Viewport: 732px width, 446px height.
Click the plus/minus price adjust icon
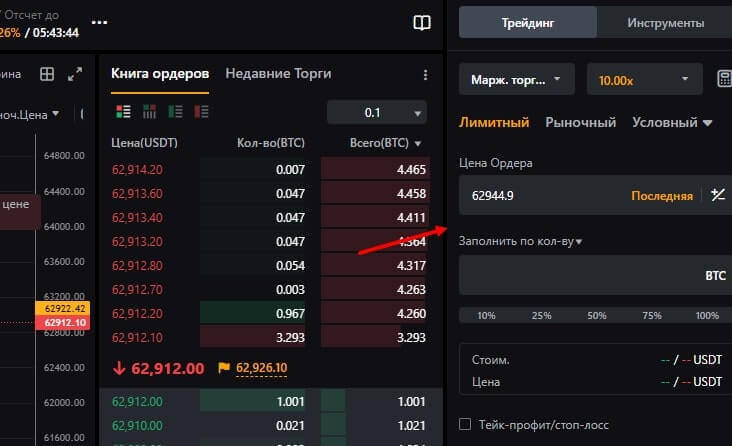tap(717, 196)
